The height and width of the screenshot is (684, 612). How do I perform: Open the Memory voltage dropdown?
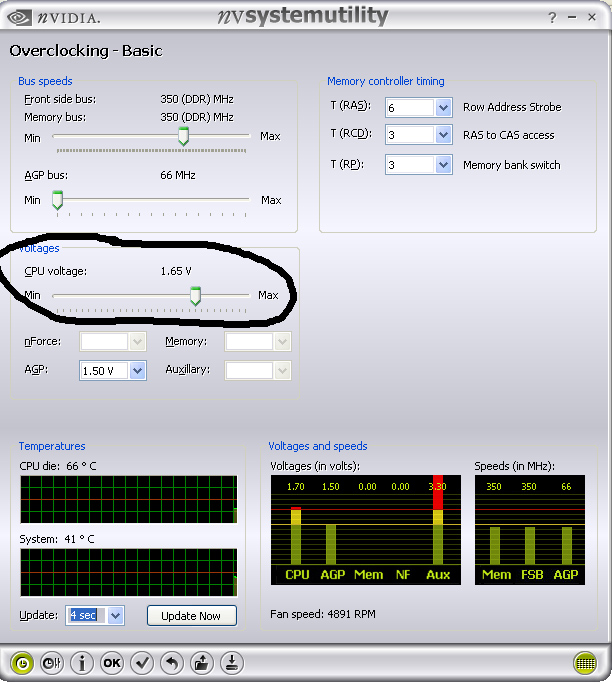[282, 342]
